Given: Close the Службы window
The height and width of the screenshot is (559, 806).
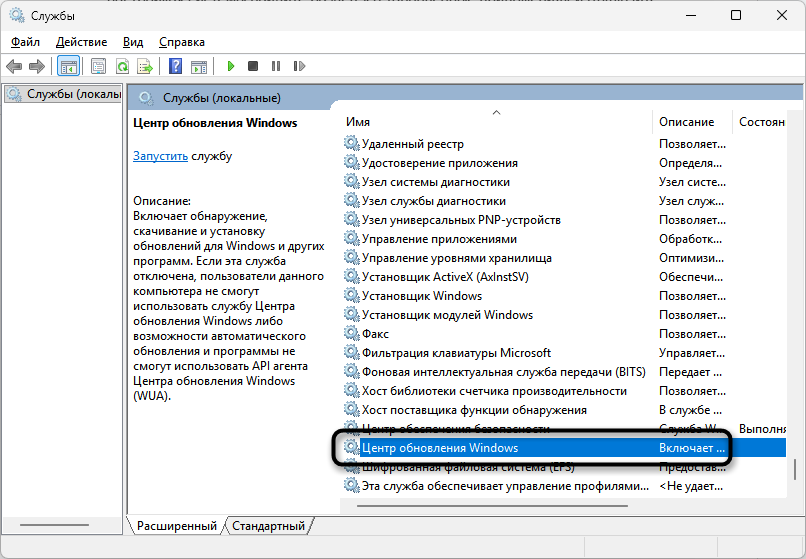Looking at the screenshot, I should (x=782, y=15).
